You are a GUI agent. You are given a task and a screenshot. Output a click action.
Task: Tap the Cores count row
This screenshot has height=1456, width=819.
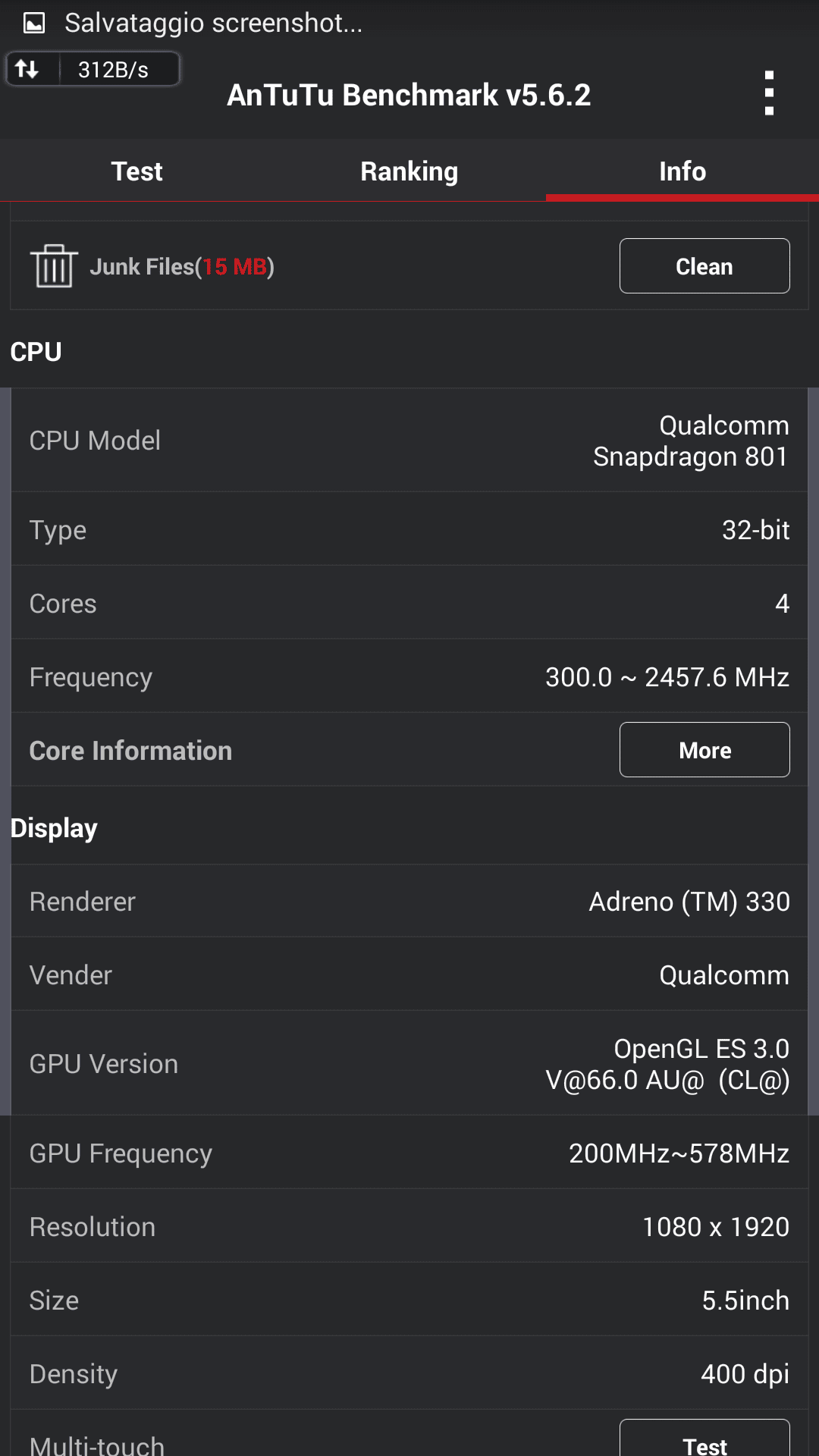(x=409, y=603)
